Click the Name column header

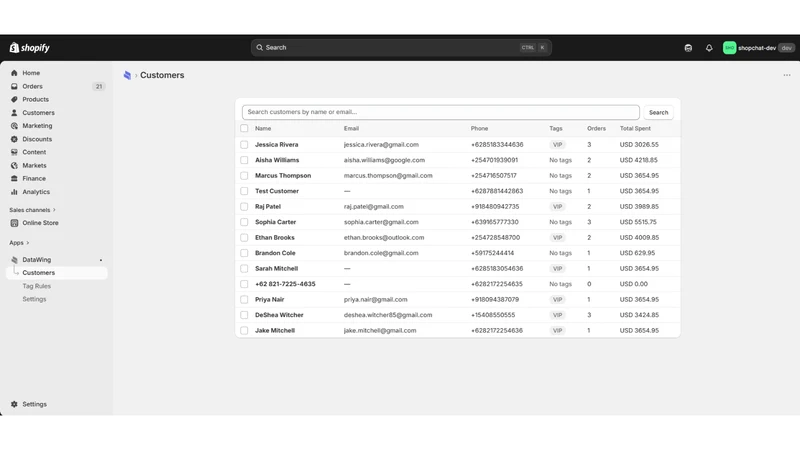click(x=263, y=129)
